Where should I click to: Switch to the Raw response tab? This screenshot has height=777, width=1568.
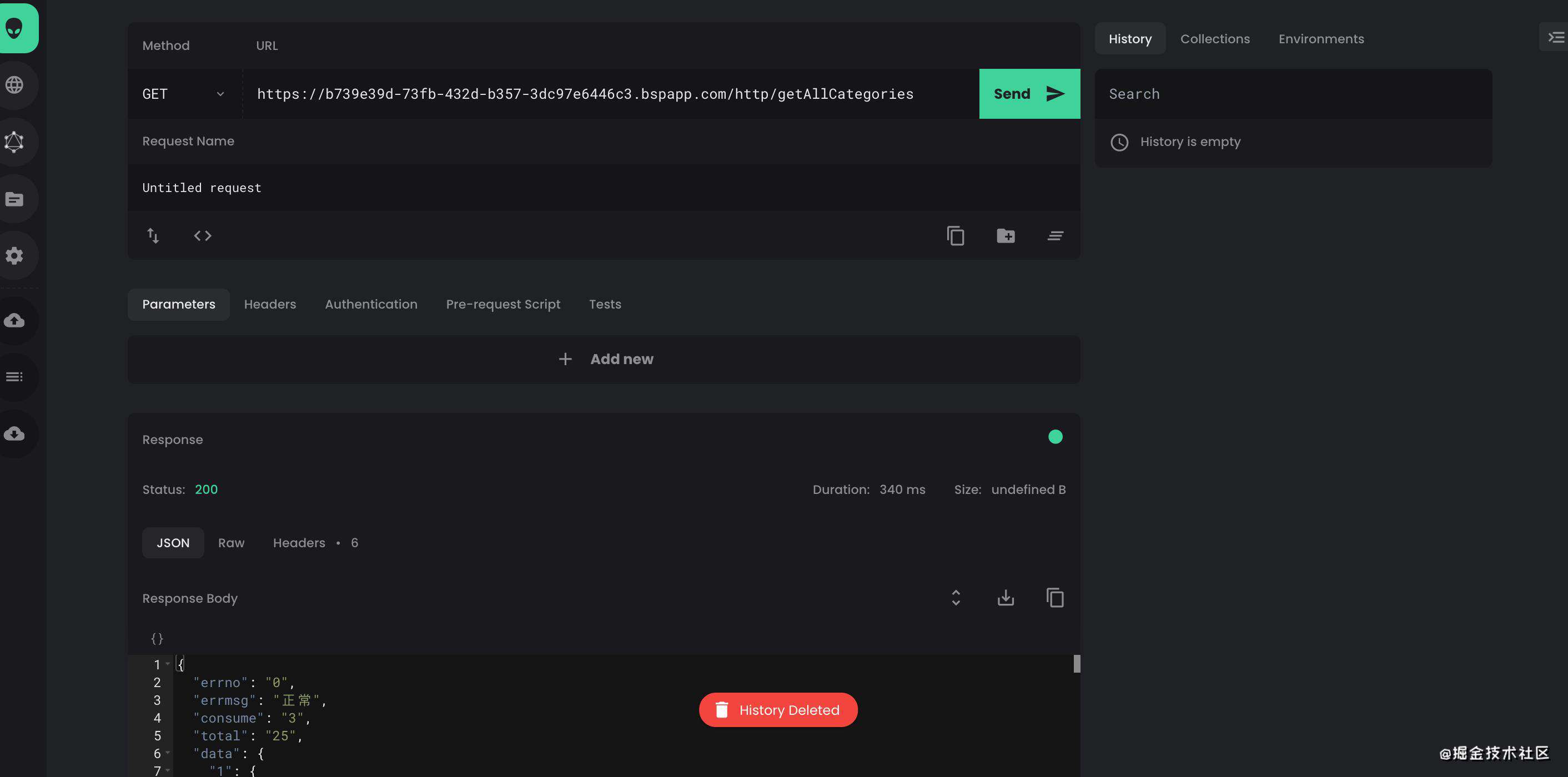point(231,542)
